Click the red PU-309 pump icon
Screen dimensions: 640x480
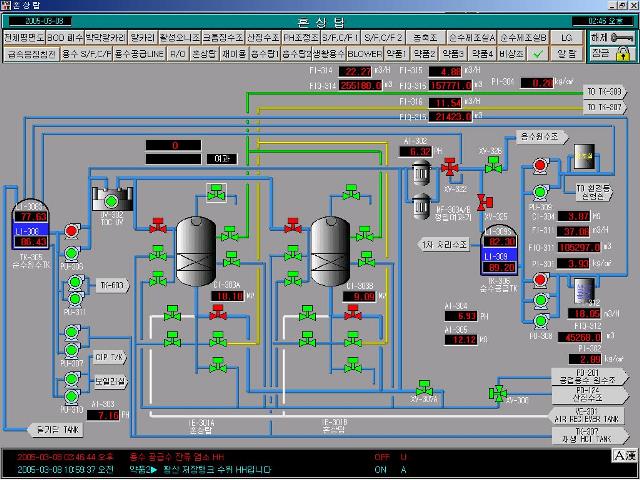point(540,166)
